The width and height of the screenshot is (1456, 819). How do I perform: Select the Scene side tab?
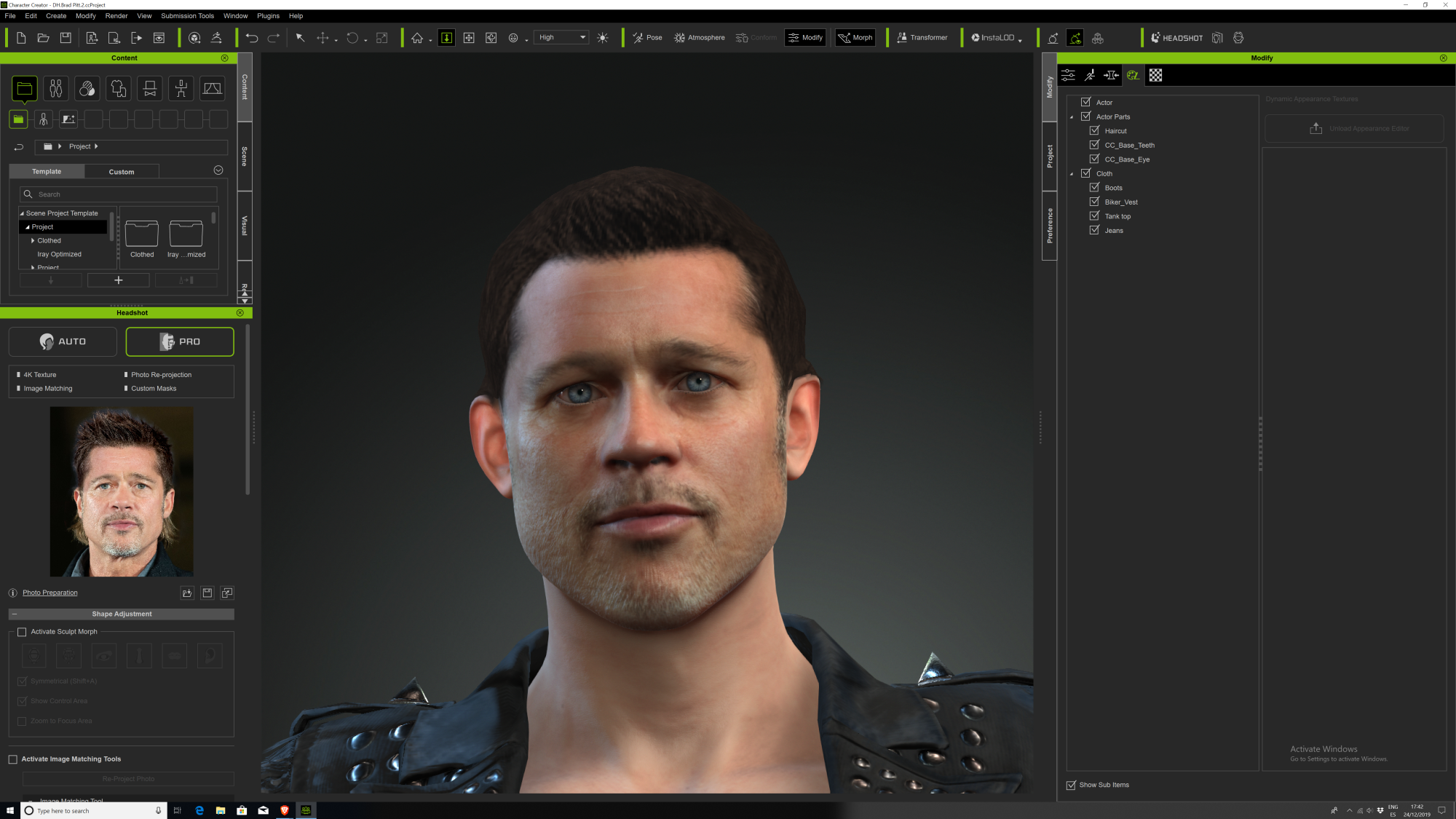pos(245,157)
